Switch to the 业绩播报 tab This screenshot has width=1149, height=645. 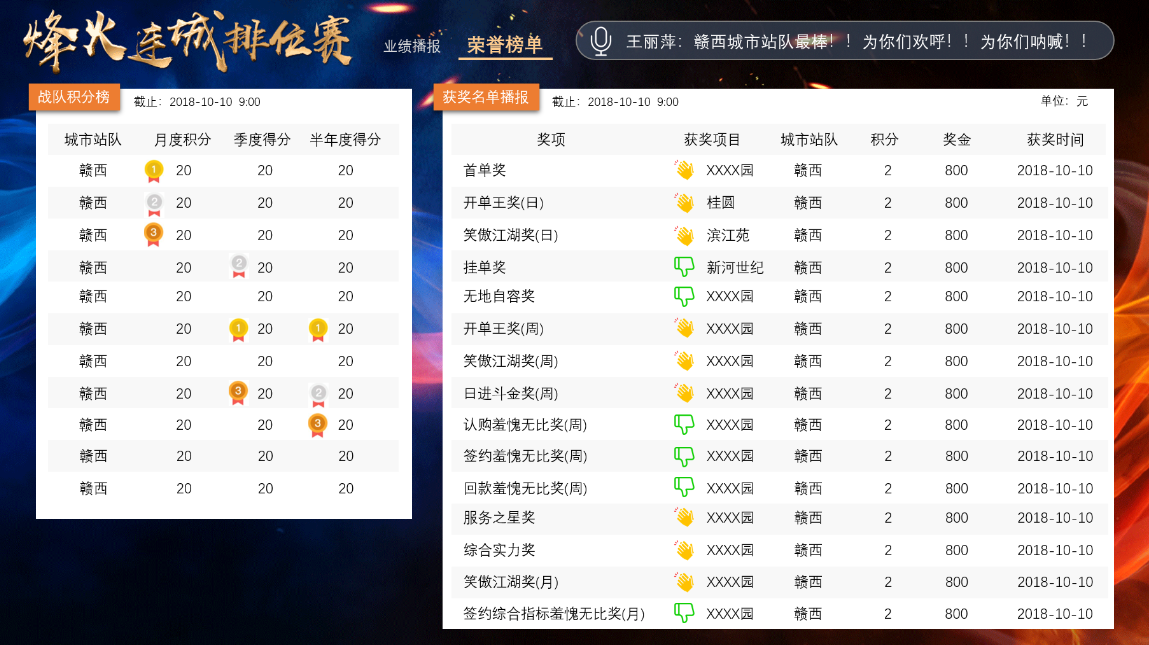click(x=412, y=46)
